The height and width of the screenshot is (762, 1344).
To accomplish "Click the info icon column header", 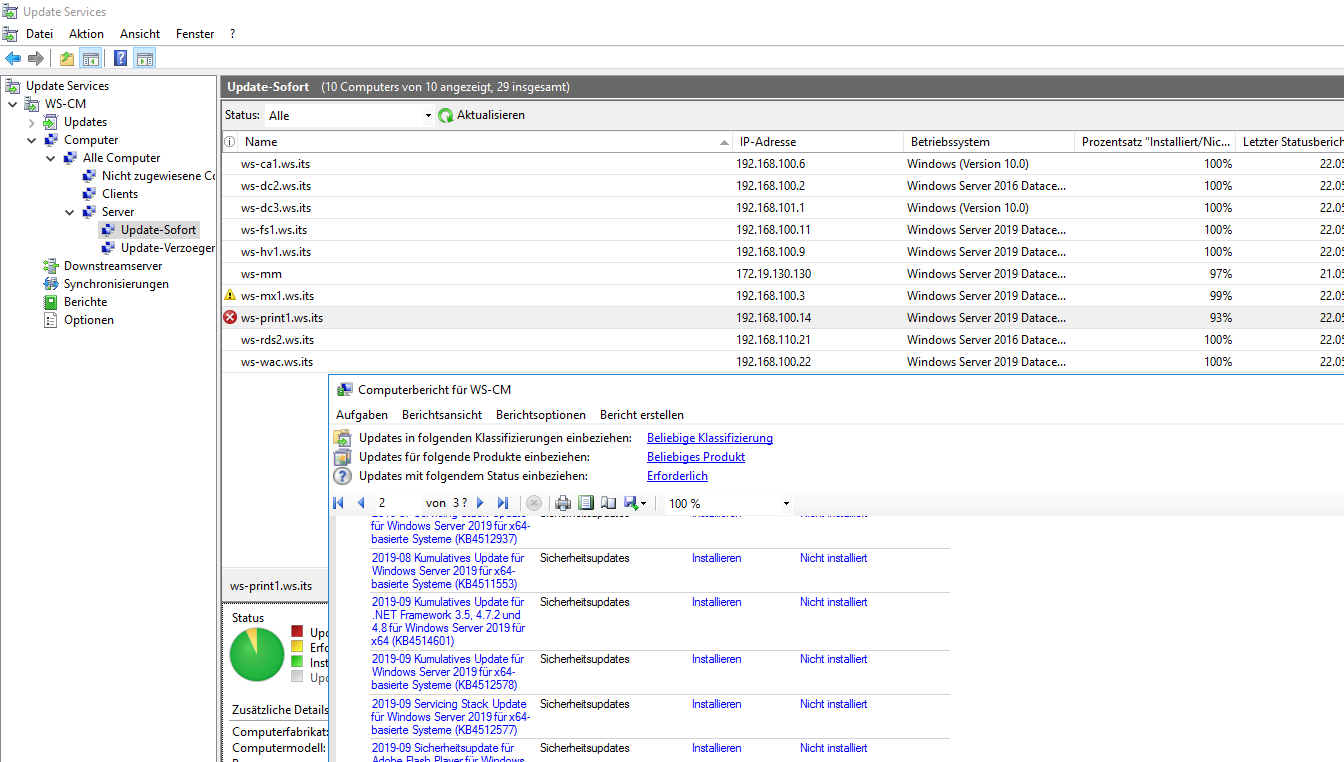I will pyautogui.click(x=230, y=142).
